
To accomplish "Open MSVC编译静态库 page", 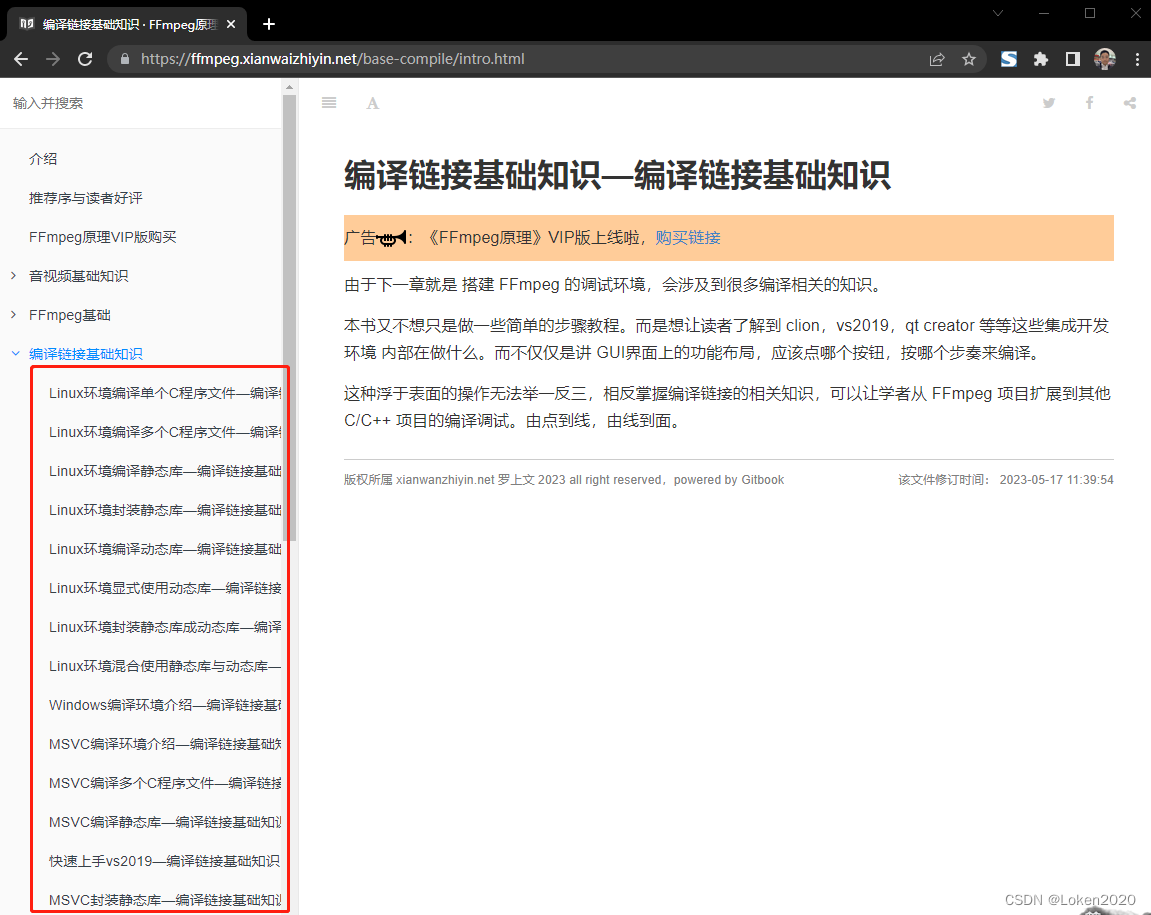I will click(164, 822).
